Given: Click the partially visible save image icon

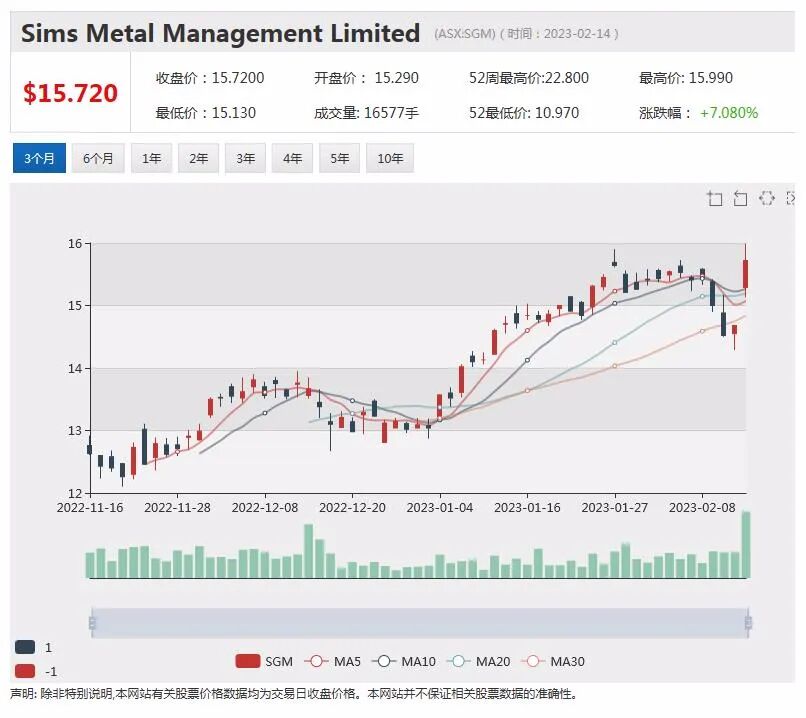Looking at the screenshot, I should point(791,198).
